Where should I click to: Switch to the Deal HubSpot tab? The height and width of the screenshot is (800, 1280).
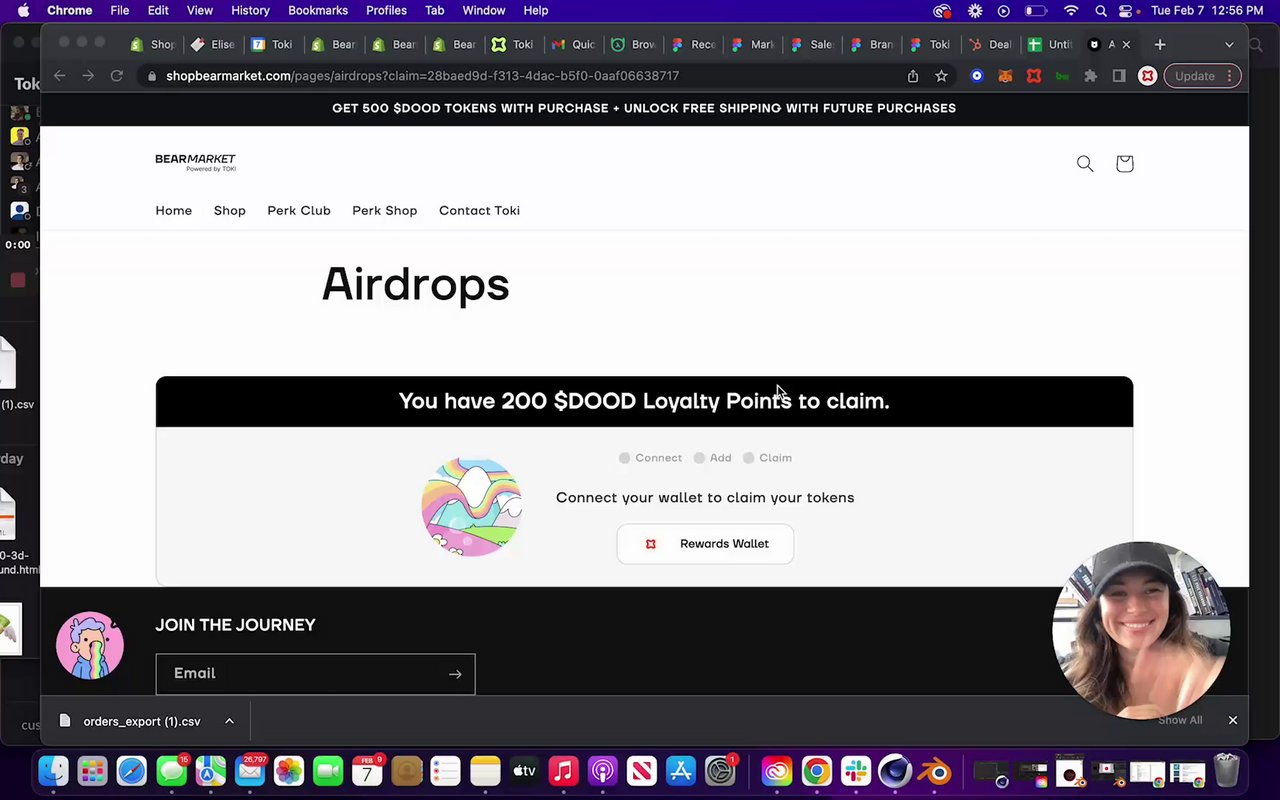[x=989, y=44]
